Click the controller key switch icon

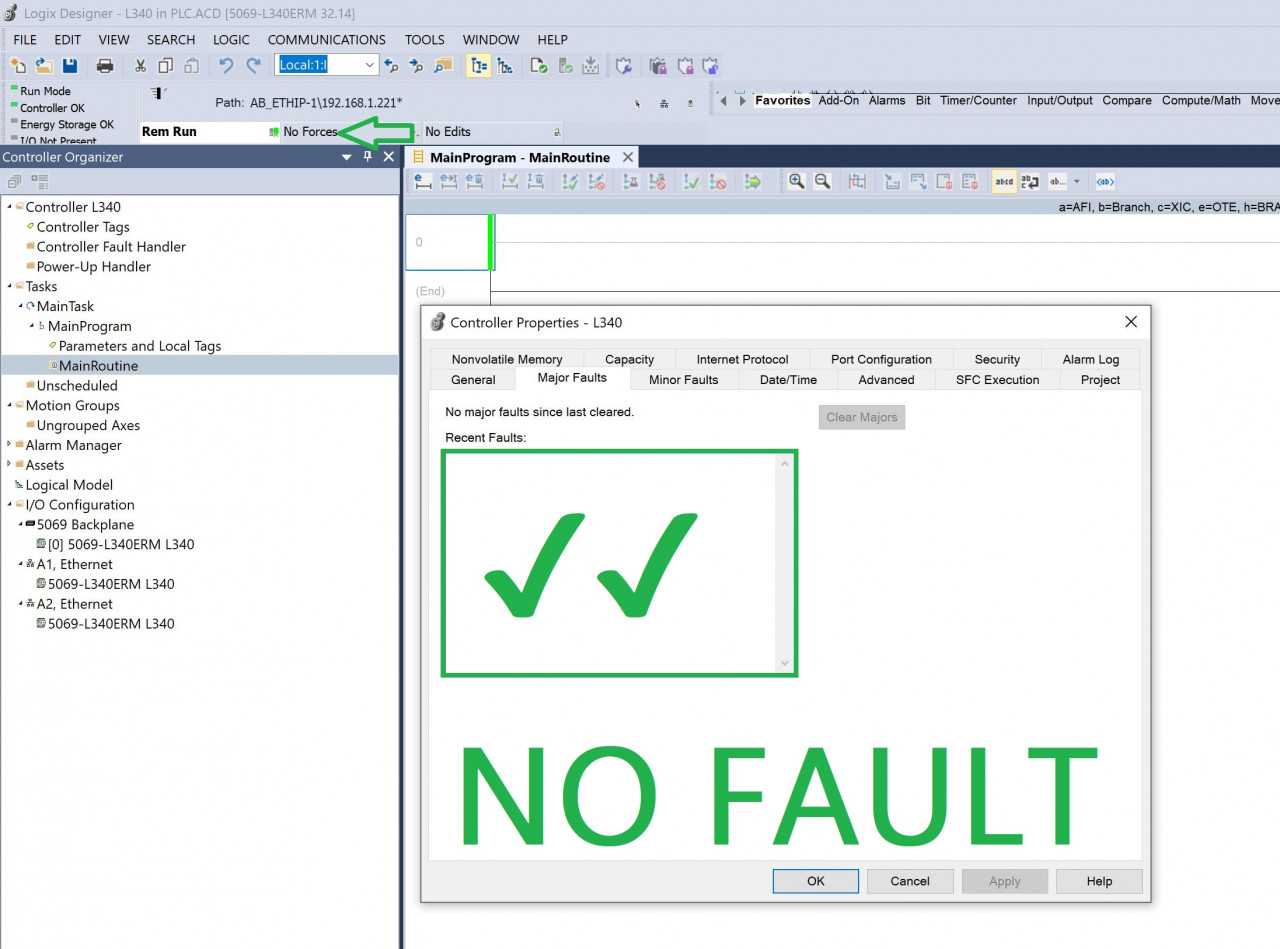tap(157, 93)
